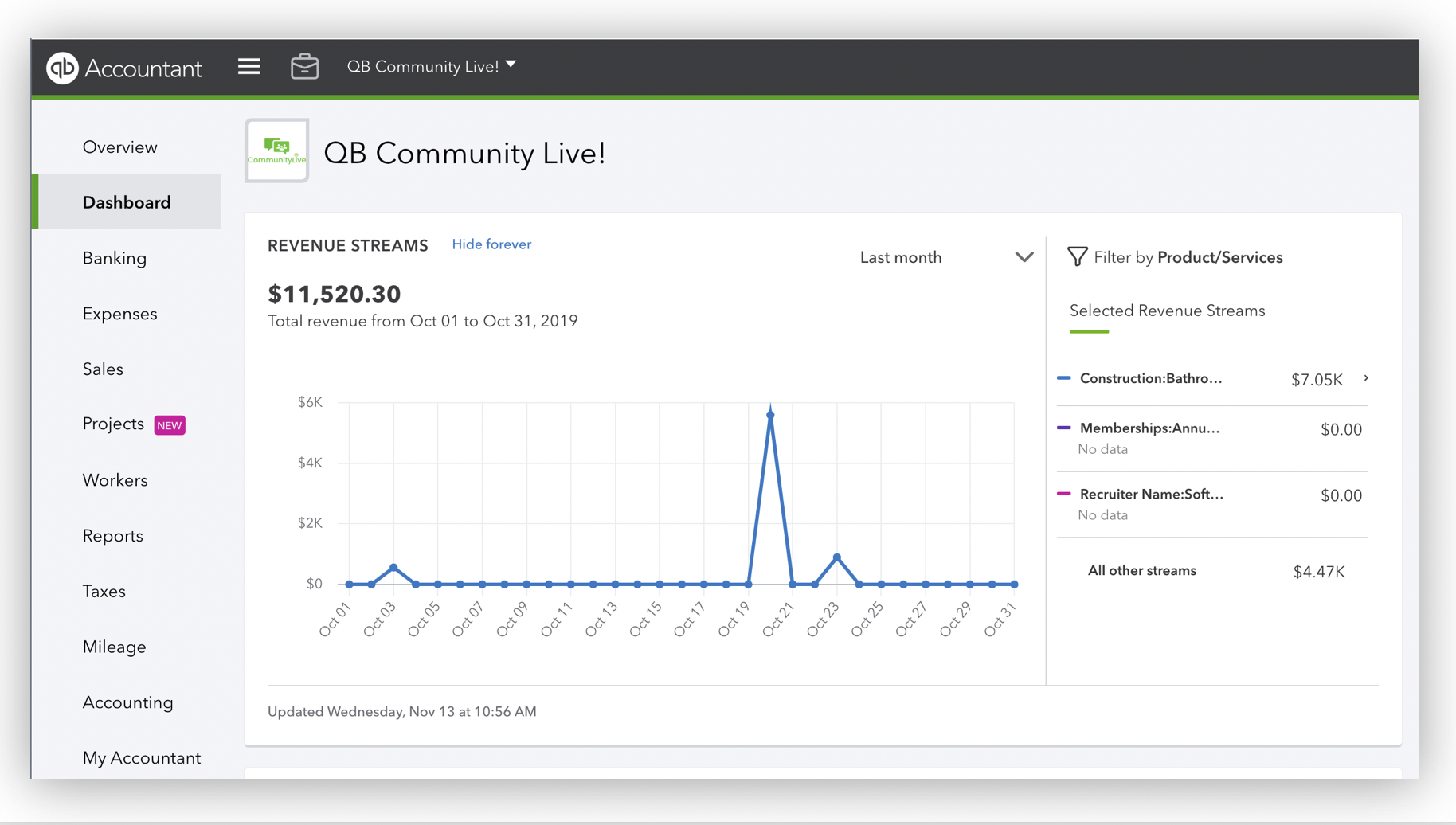Click the NEW badge beside Projects

170,425
